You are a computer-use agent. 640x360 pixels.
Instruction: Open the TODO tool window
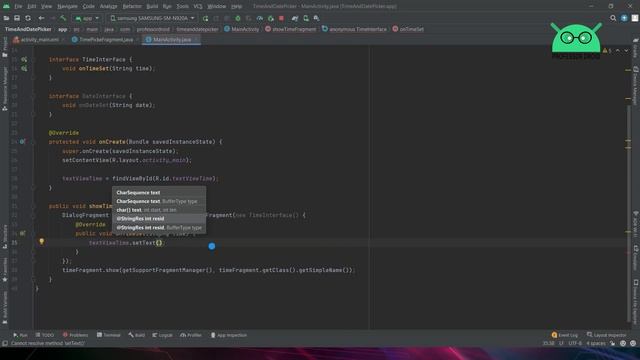tap(44, 335)
